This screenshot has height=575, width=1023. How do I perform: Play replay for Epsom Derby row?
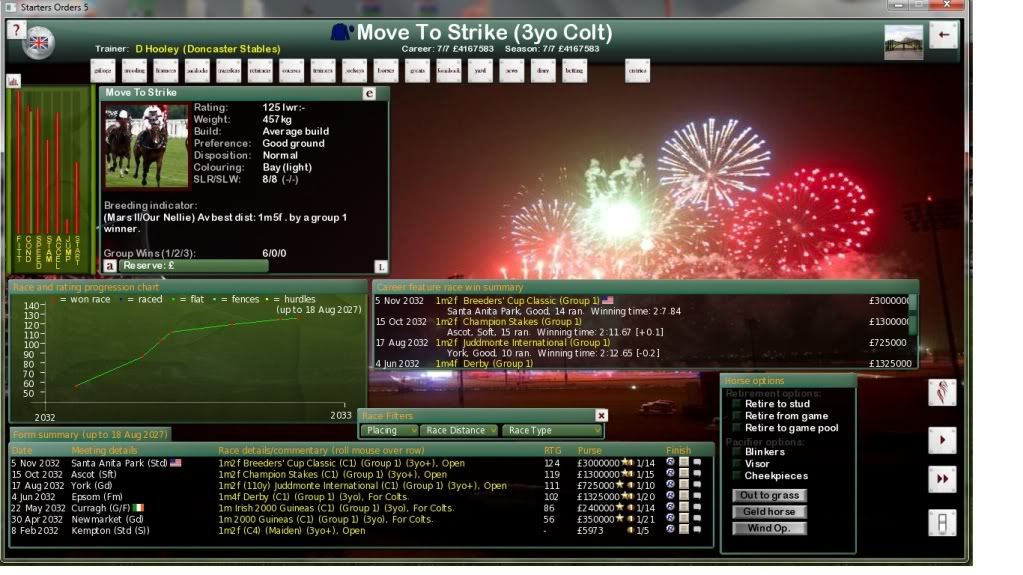[x=670, y=495]
